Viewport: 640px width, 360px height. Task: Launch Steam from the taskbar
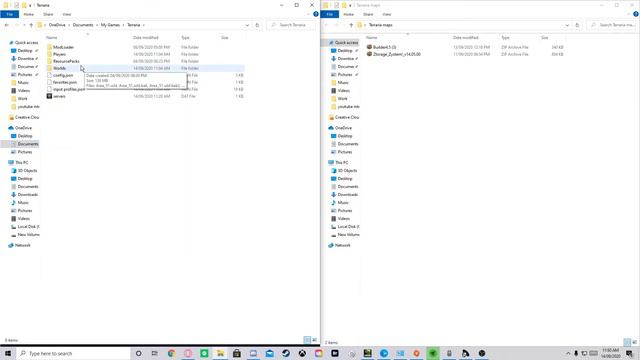(x=286, y=353)
